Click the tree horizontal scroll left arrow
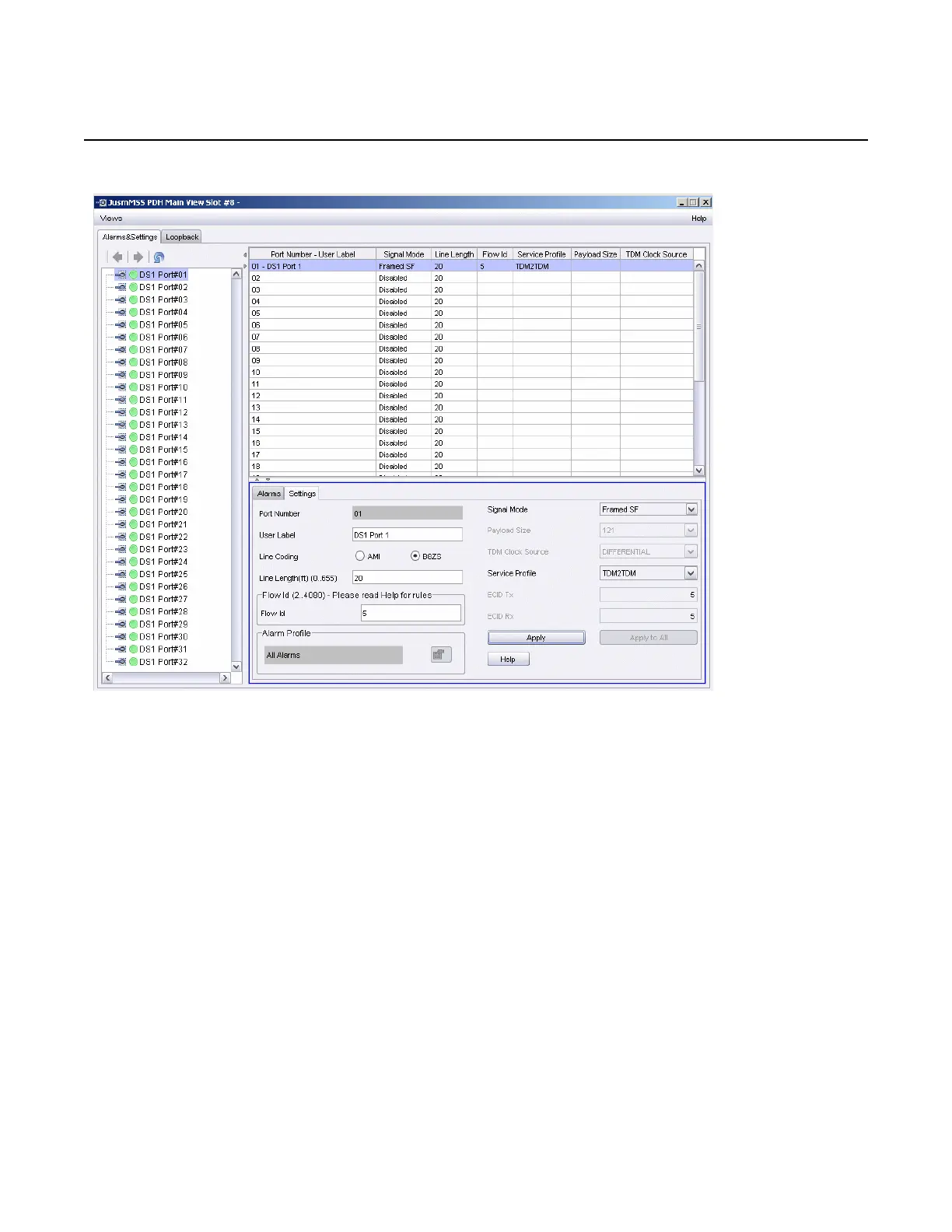 108,678
